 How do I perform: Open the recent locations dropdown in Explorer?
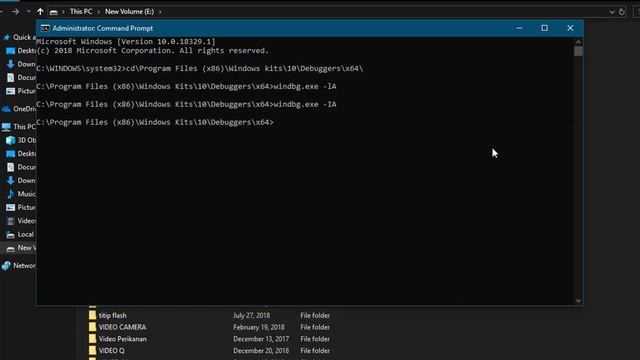28,11
